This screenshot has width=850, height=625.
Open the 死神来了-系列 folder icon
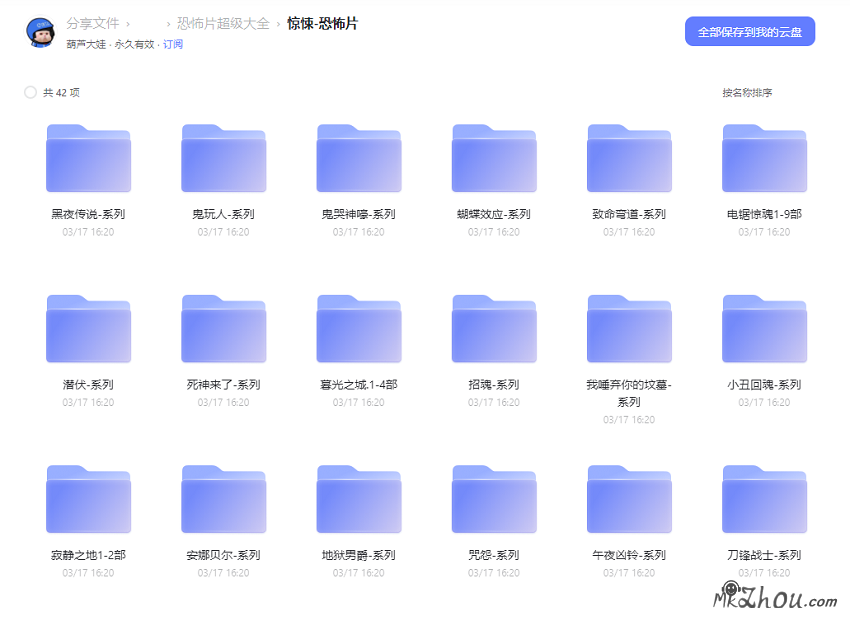point(223,329)
